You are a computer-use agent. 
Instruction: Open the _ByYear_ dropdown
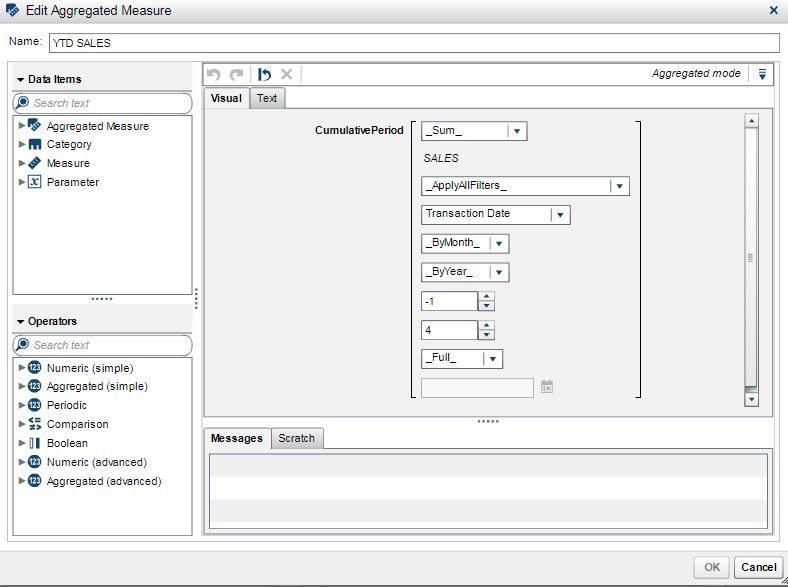pyautogui.click(x=499, y=272)
